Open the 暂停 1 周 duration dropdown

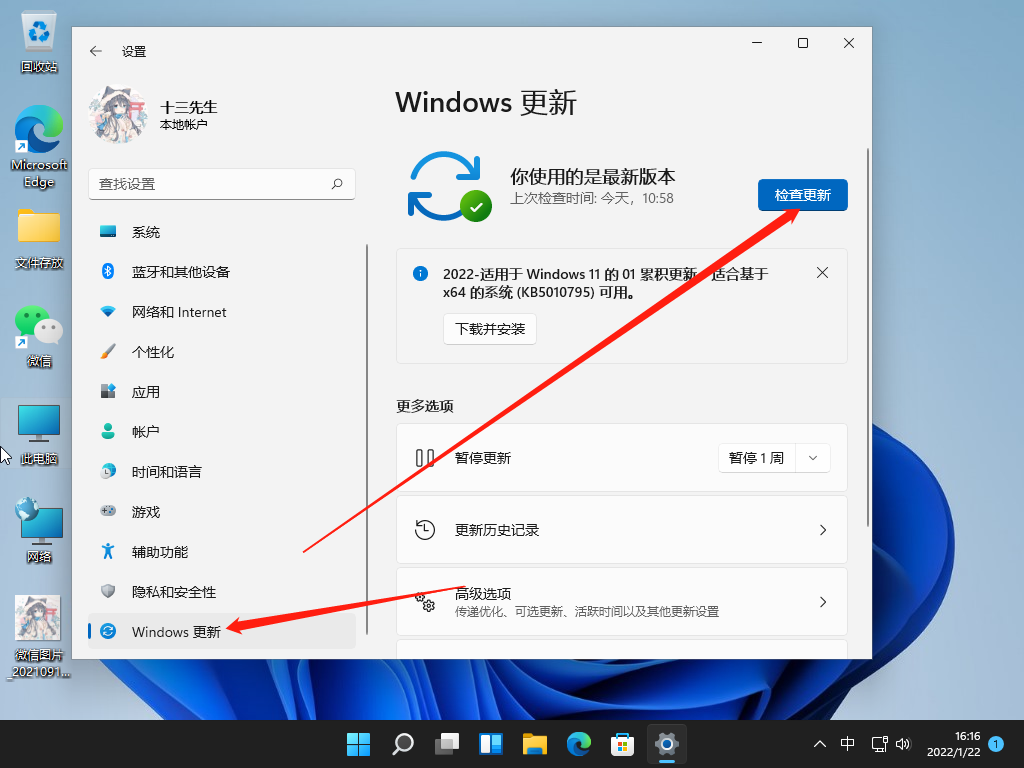[811, 457]
